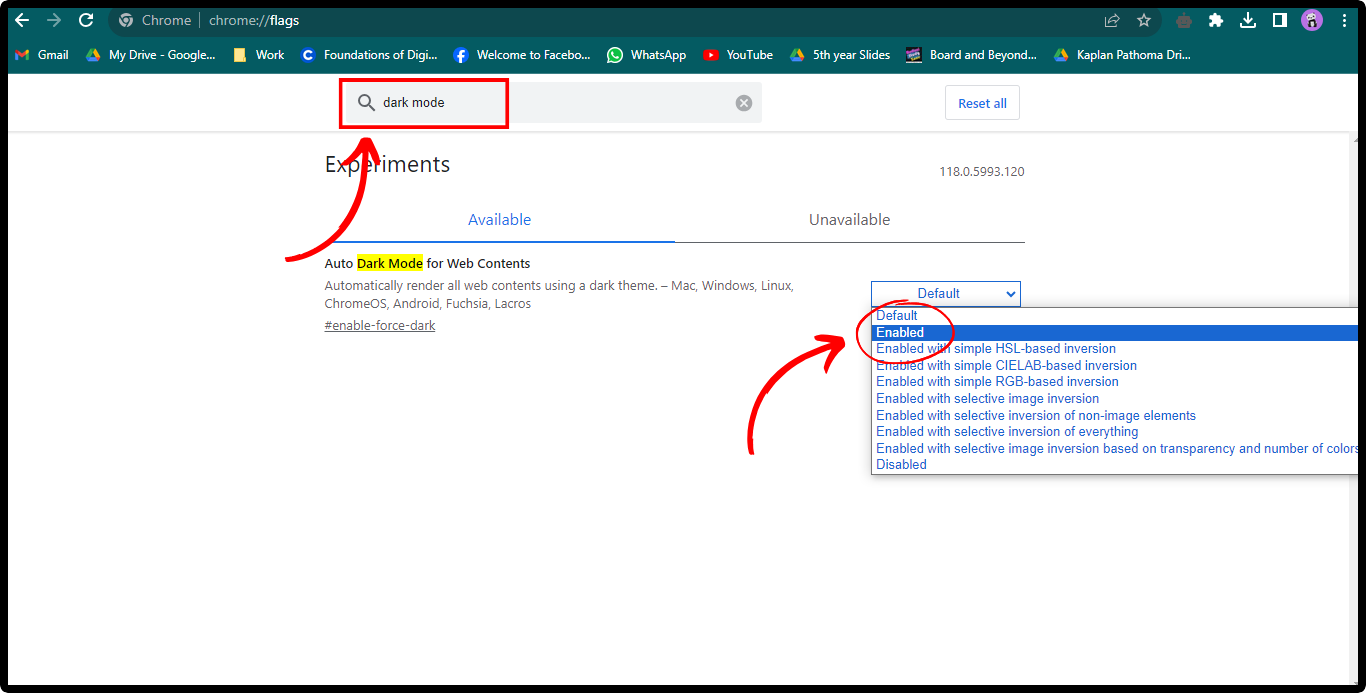The height and width of the screenshot is (693, 1366).
Task: Switch to the Unavailable tab
Action: [849, 220]
